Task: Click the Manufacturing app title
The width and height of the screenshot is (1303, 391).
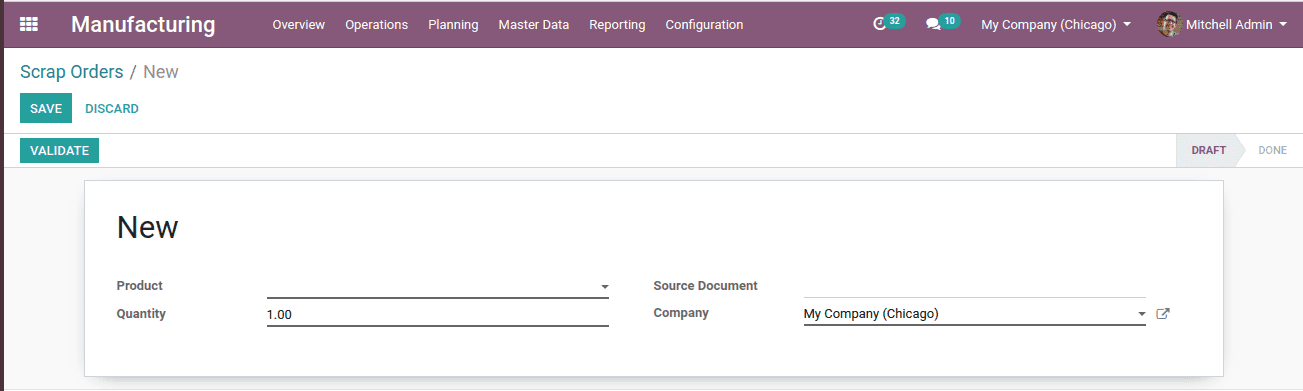Action: coord(143,24)
